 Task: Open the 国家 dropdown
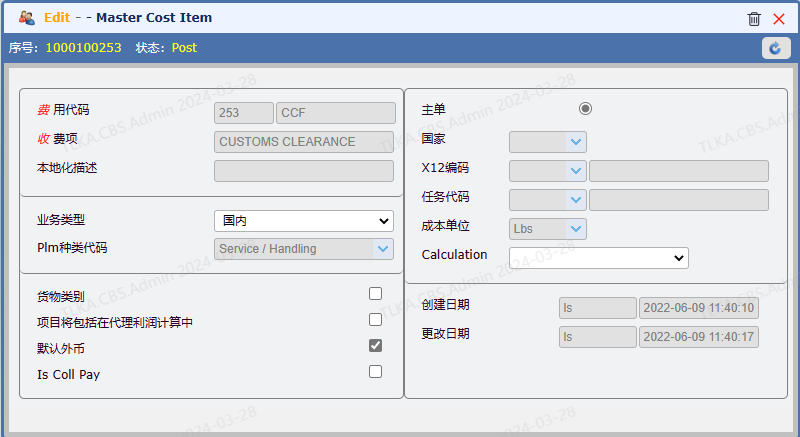(x=548, y=142)
